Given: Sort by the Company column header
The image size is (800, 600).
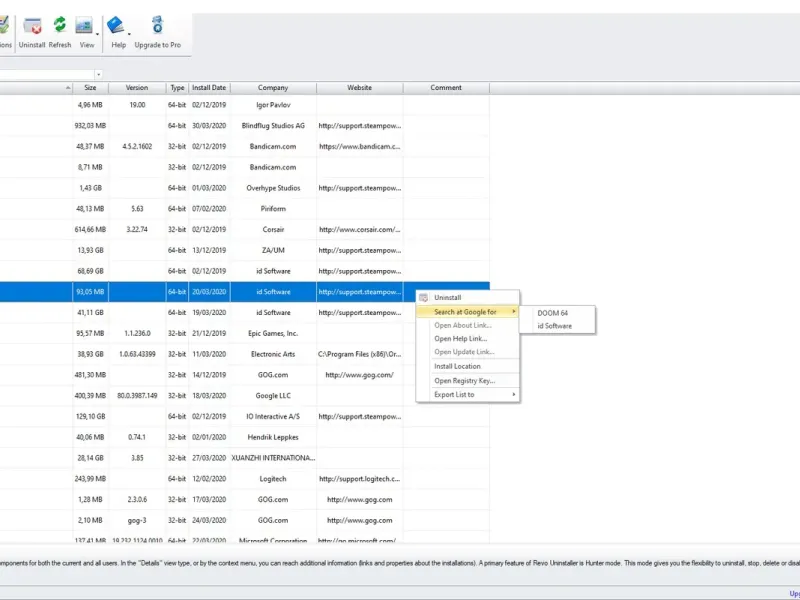Looking at the screenshot, I should click(x=273, y=88).
